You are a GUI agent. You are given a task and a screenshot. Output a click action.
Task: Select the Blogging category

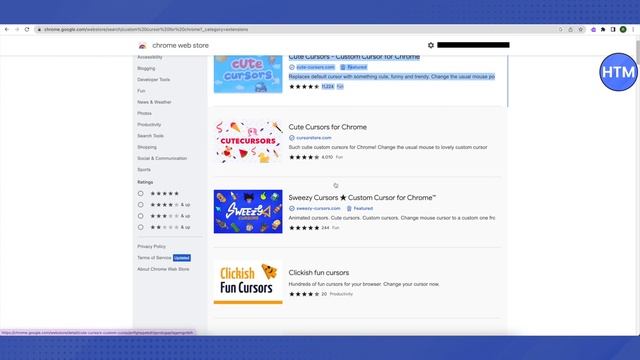[146, 68]
